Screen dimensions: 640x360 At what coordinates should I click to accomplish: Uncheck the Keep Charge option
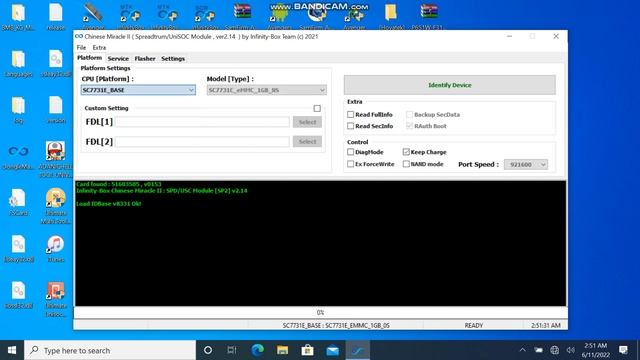tap(406, 152)
